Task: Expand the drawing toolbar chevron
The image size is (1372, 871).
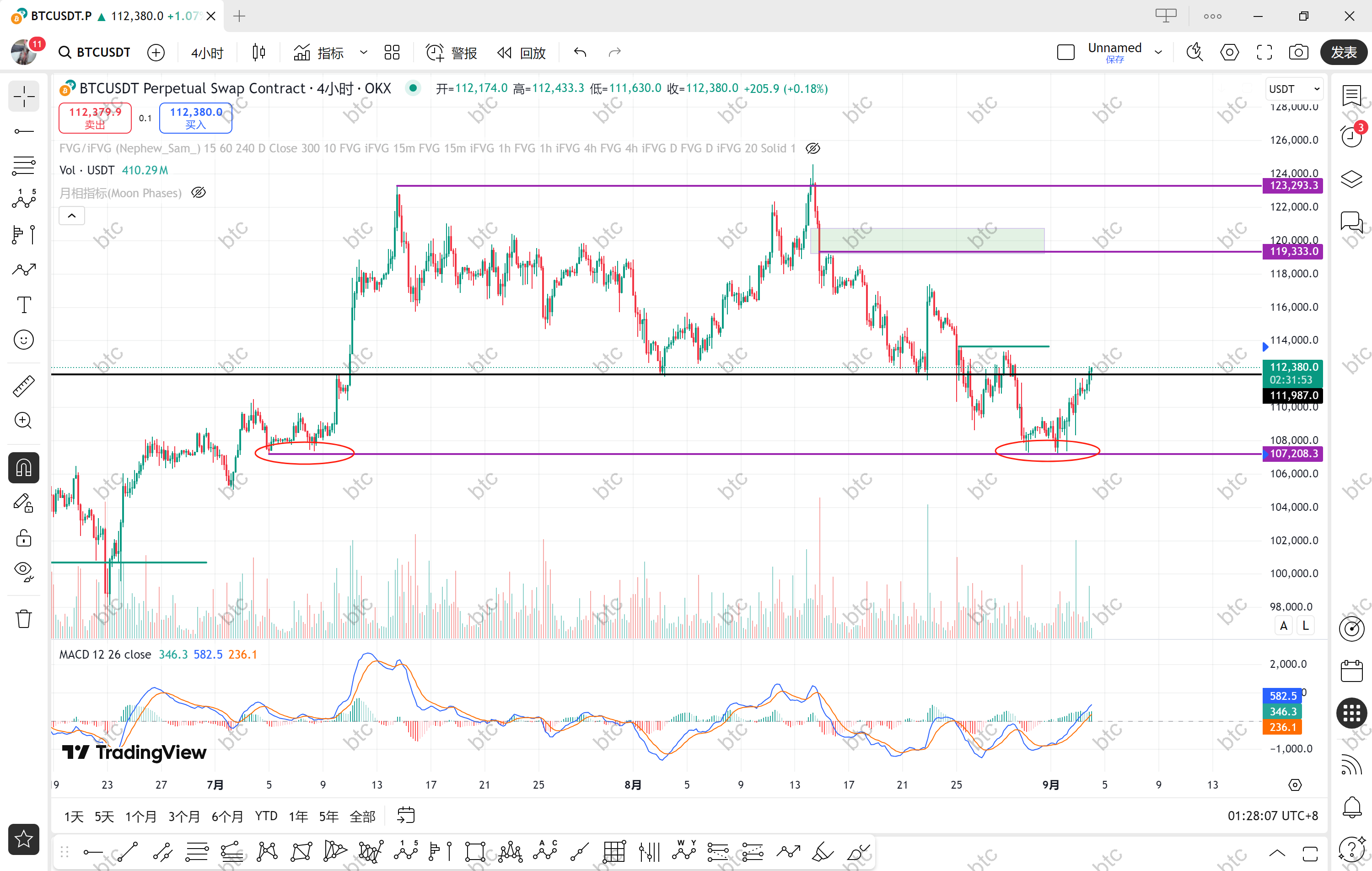Action: pos(1277,853)
